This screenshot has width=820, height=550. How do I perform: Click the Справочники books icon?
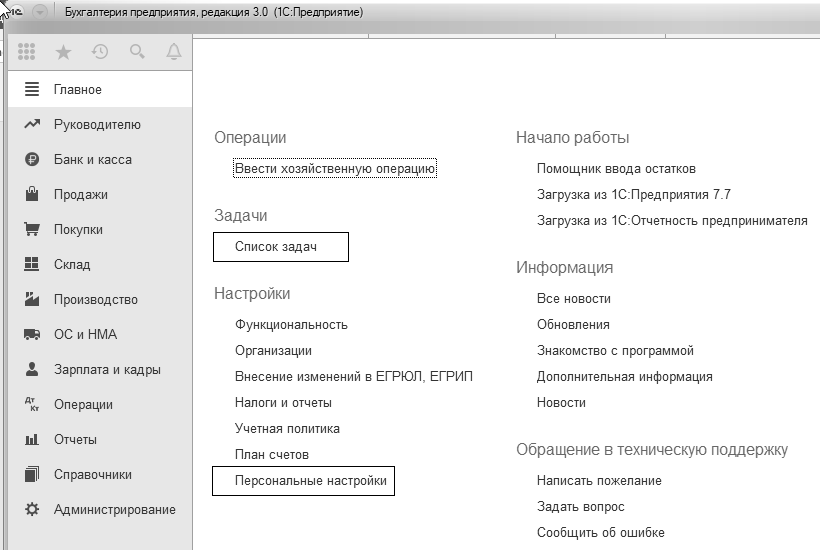point(32,474)
